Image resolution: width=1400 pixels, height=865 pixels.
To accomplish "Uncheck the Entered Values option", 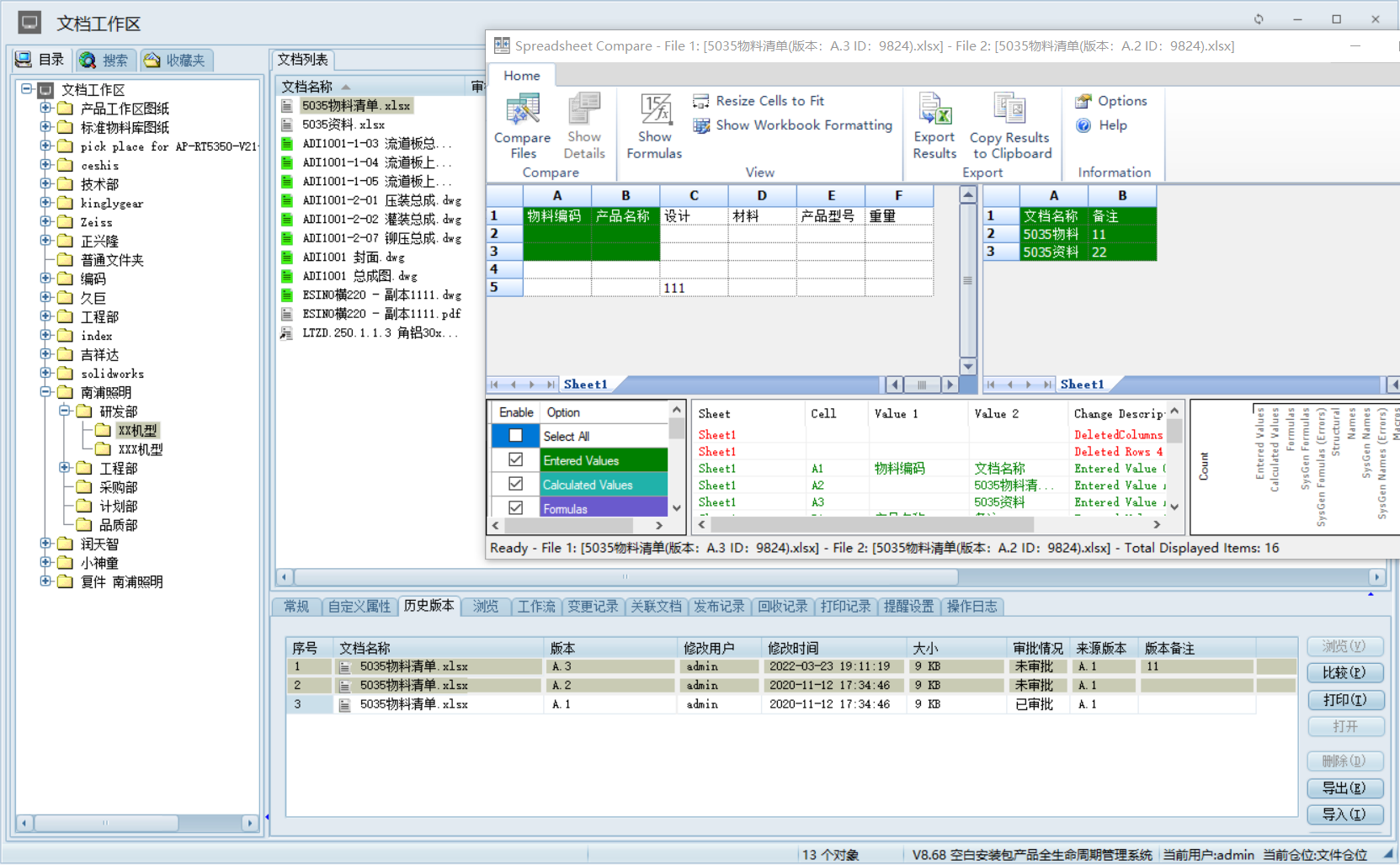I will pos(516,460).
